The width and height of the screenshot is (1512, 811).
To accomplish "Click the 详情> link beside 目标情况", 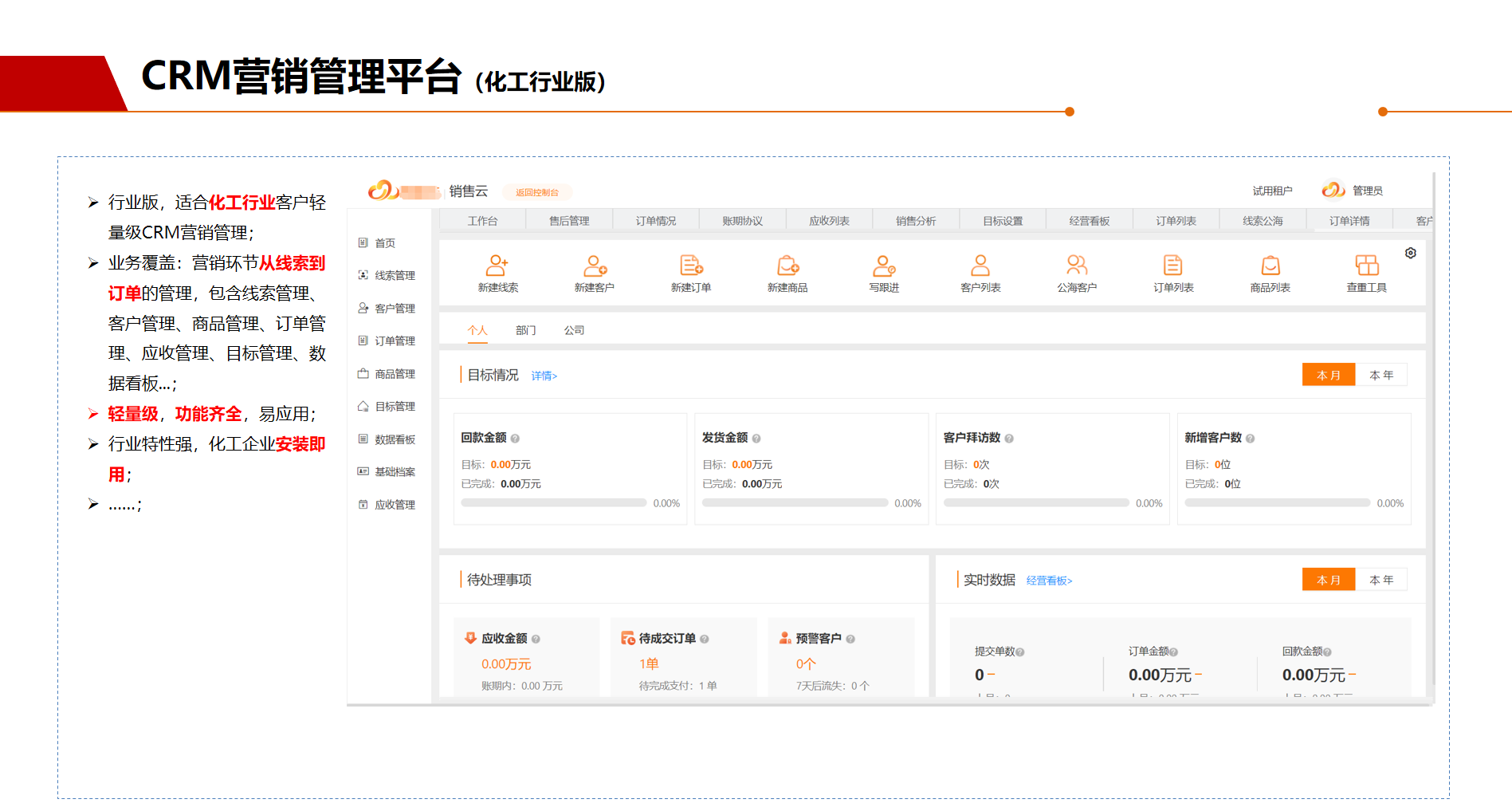I will click(x=544, y=376).
